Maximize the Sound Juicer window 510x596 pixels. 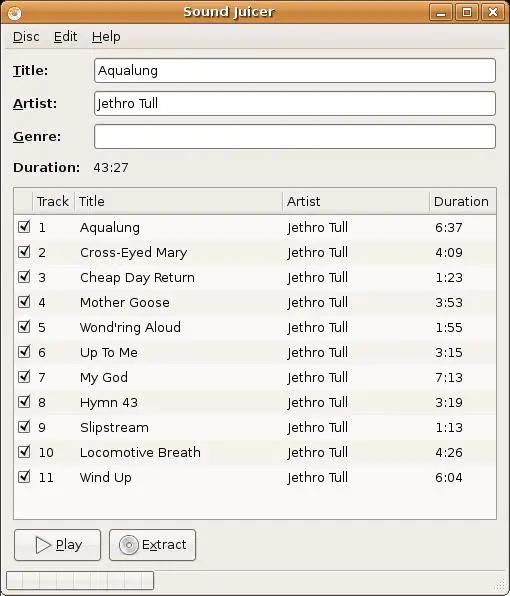coord(467,13)
